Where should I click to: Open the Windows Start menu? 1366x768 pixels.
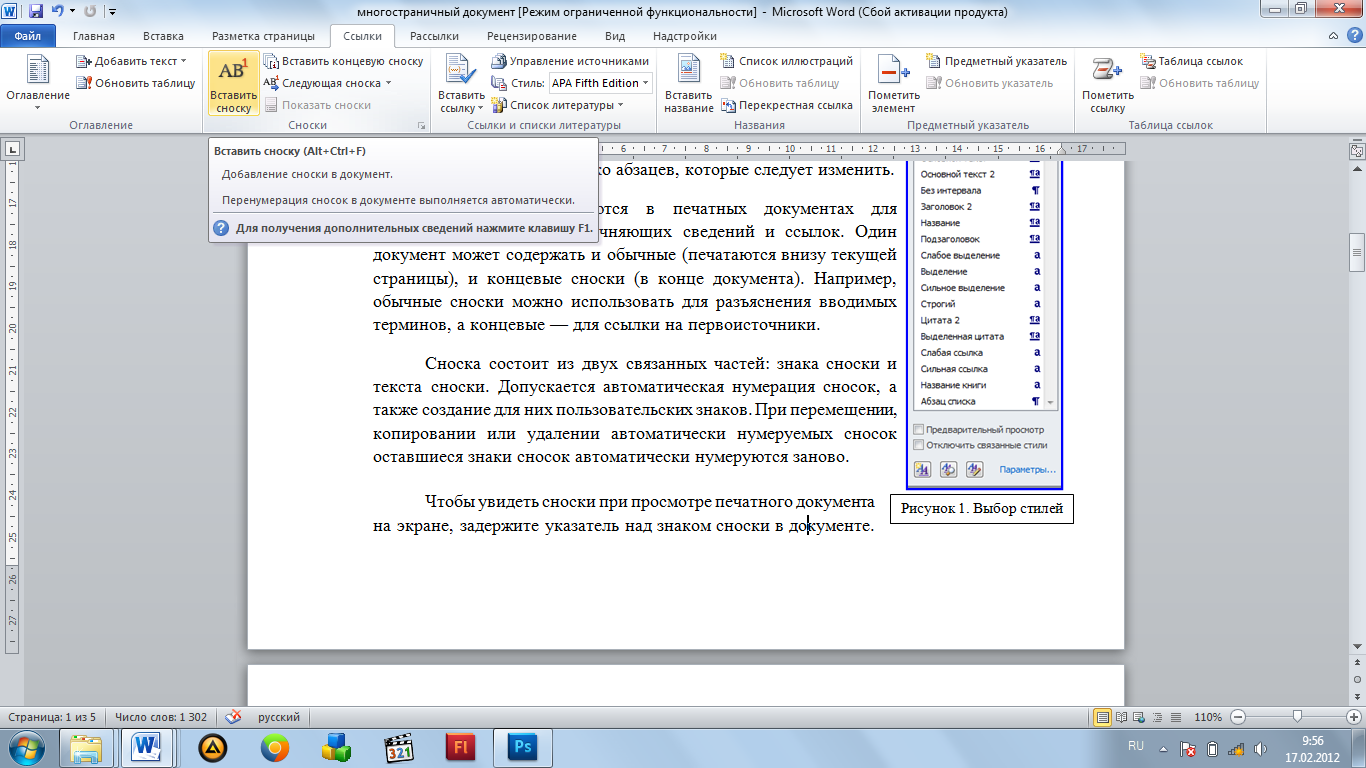26,748
